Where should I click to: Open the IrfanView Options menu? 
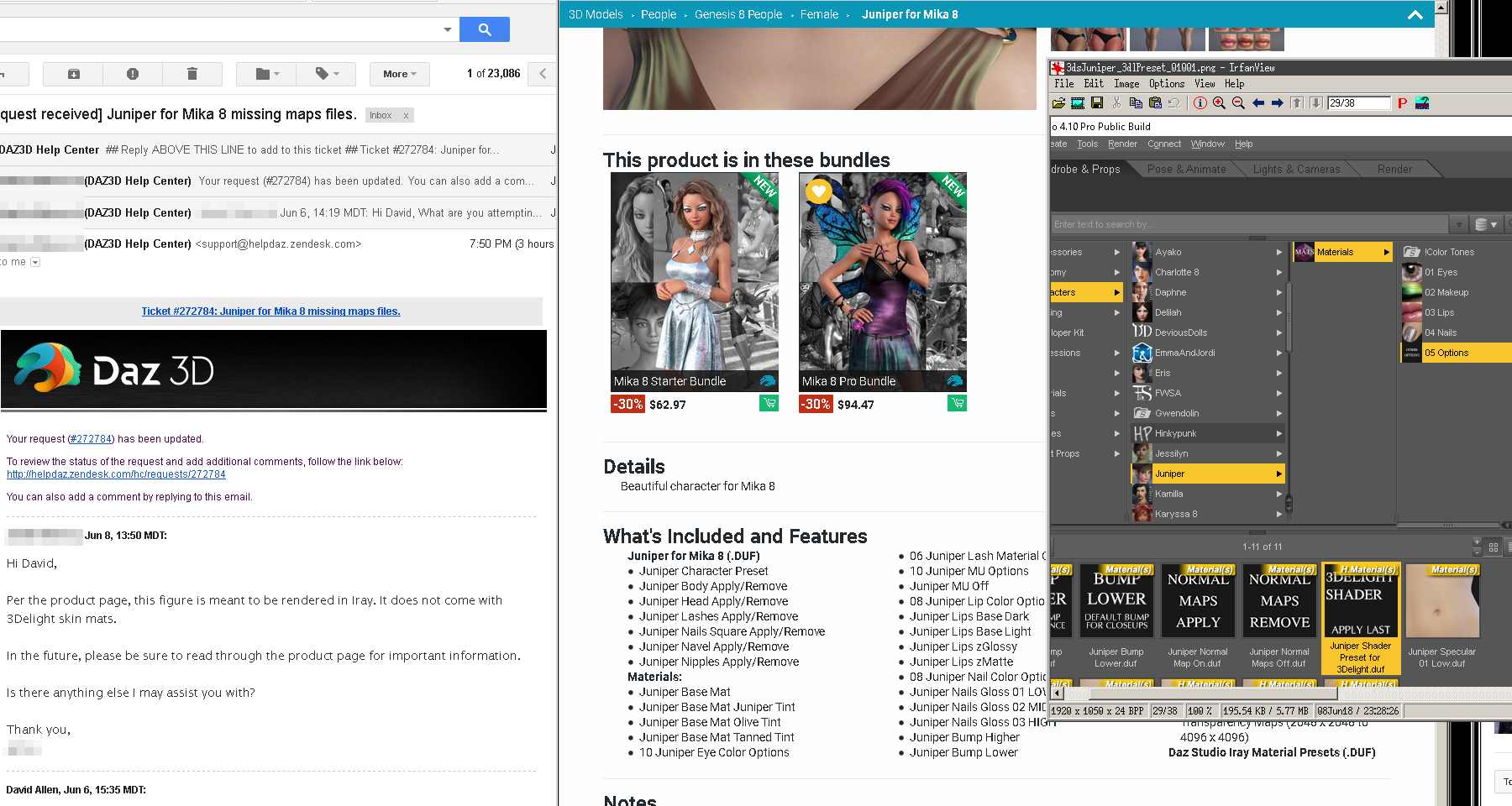[x=1167, y=84]
